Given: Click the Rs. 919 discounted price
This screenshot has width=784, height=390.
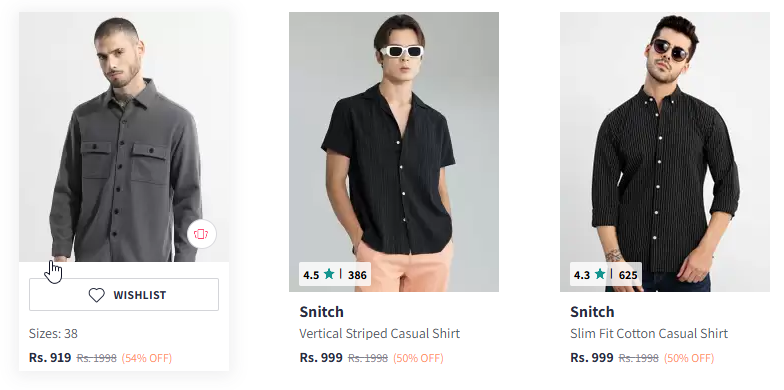Looking at the screenshot, I should tap(50, 358).
